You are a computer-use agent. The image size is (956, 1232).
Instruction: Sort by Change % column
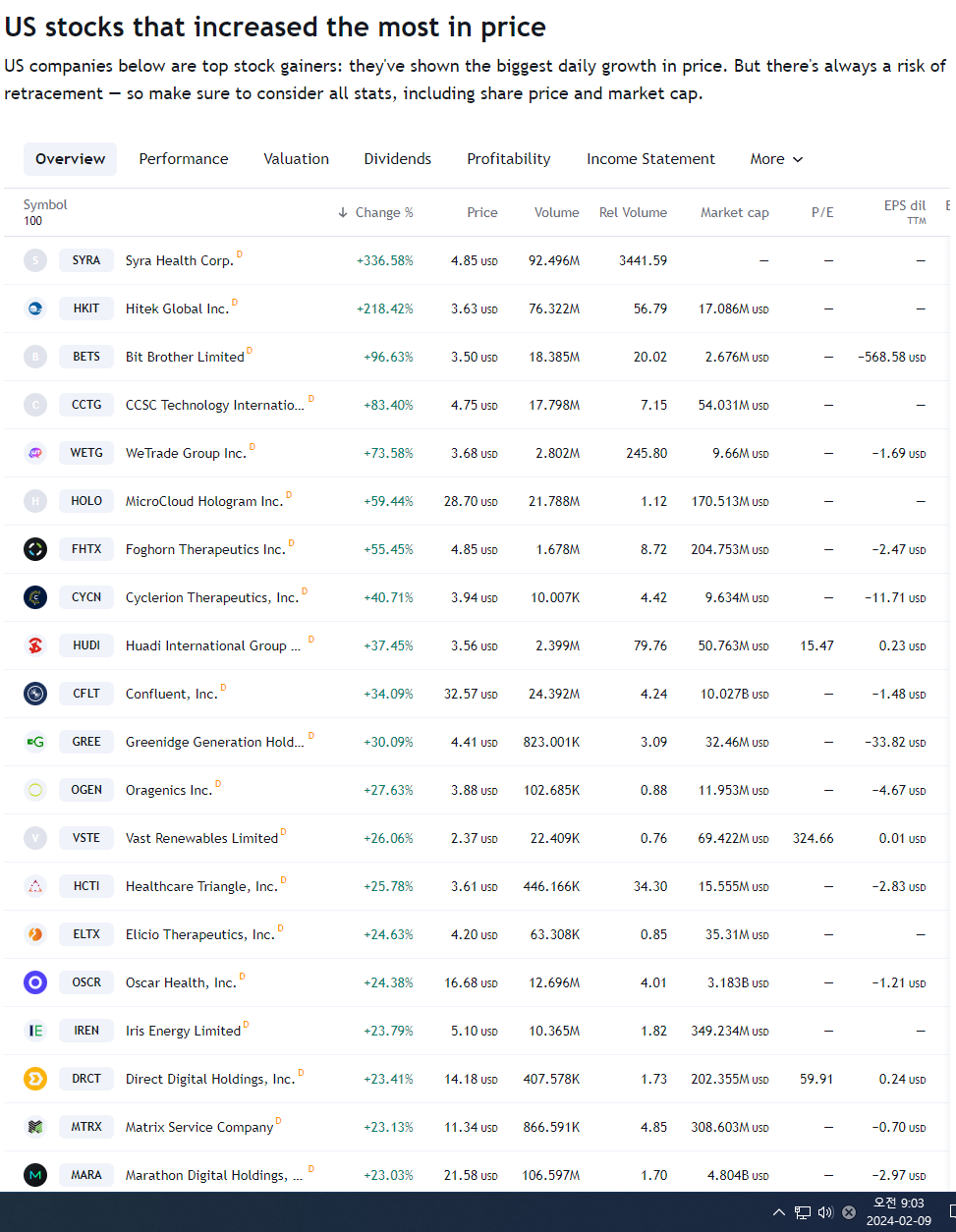coord(375,212)
